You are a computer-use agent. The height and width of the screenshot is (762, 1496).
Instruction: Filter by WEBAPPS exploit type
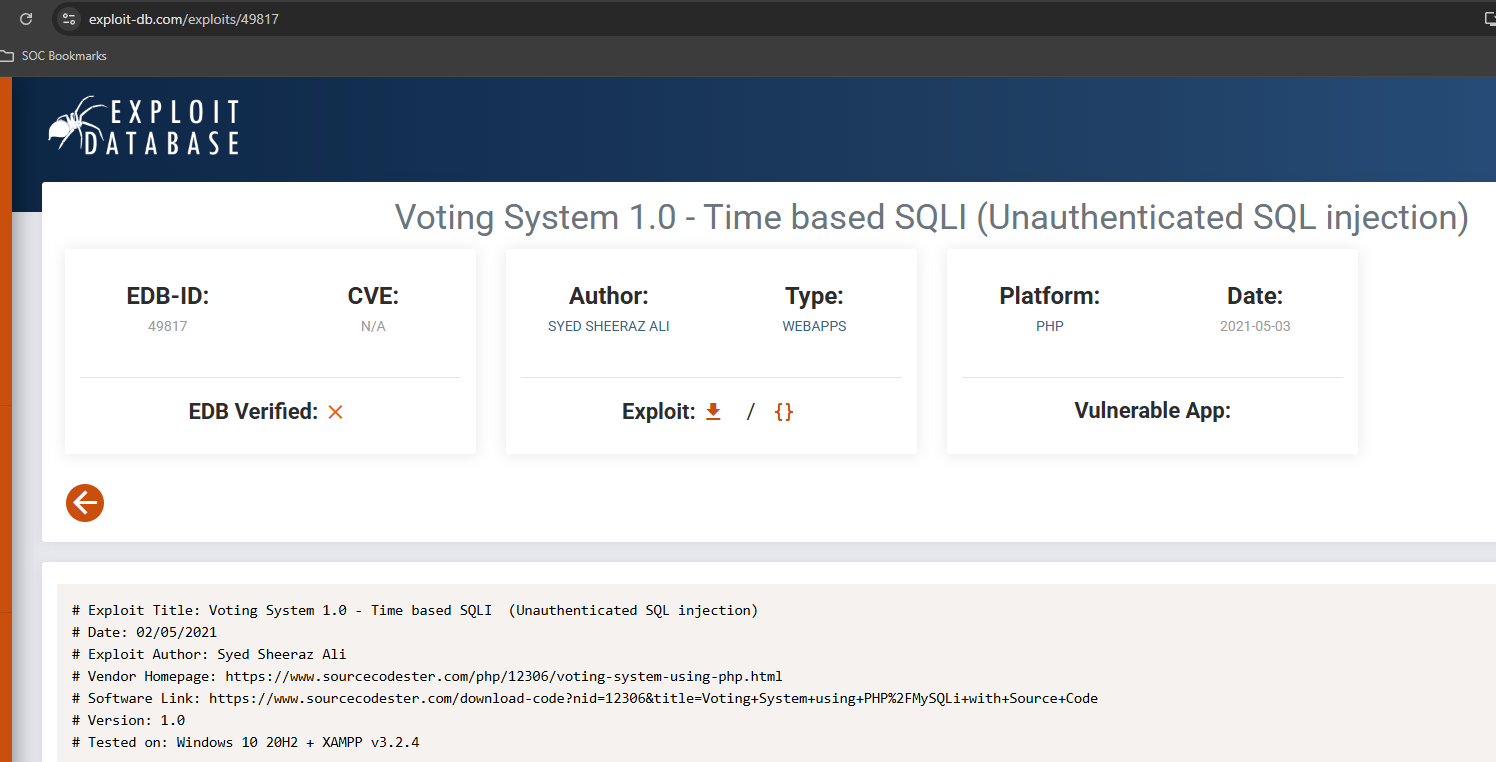[x=814, y=326]
